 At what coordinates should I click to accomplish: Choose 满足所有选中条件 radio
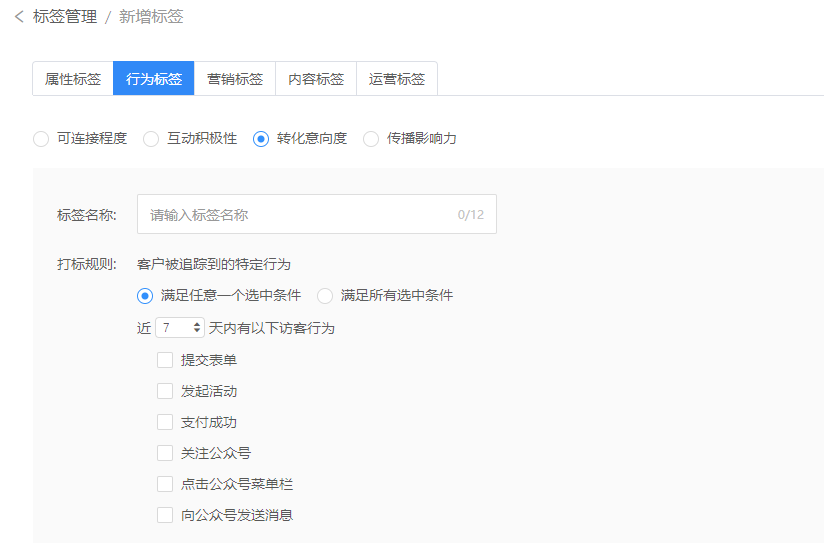(325, 296)
